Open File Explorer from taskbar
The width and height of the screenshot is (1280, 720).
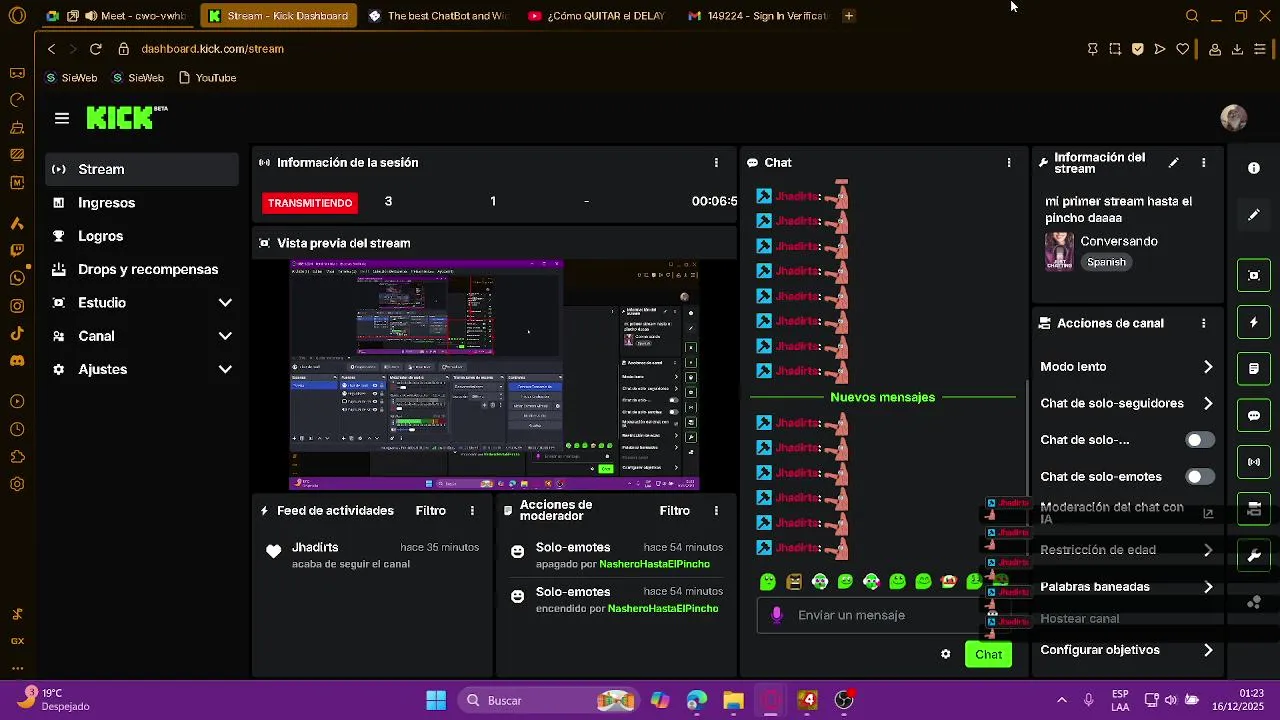[x=733, y=700]
